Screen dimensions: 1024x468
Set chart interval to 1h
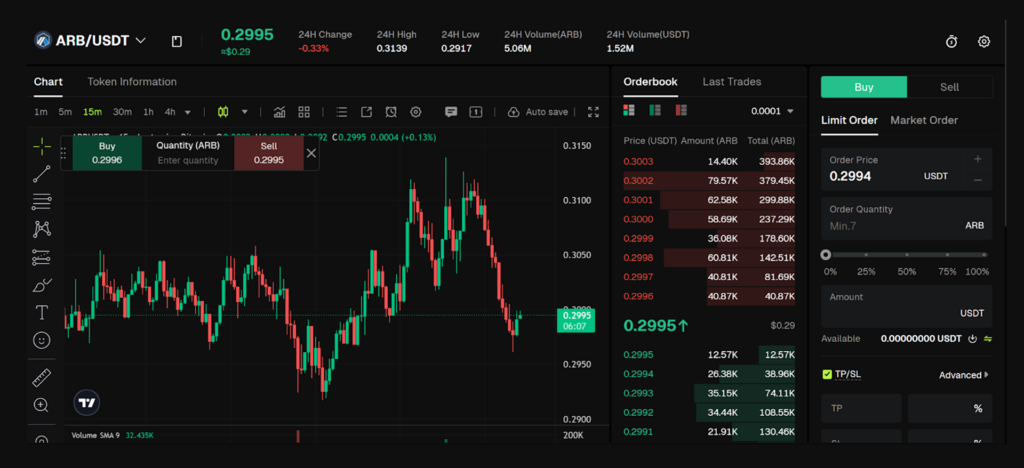pyautogui.click(x=148, y=112)
